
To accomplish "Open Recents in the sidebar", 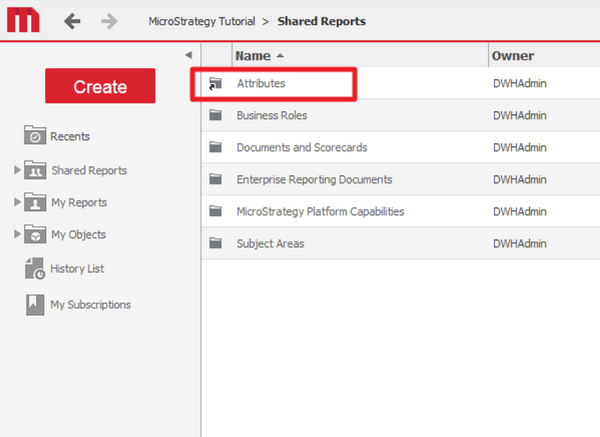I will tap(70, 136).
